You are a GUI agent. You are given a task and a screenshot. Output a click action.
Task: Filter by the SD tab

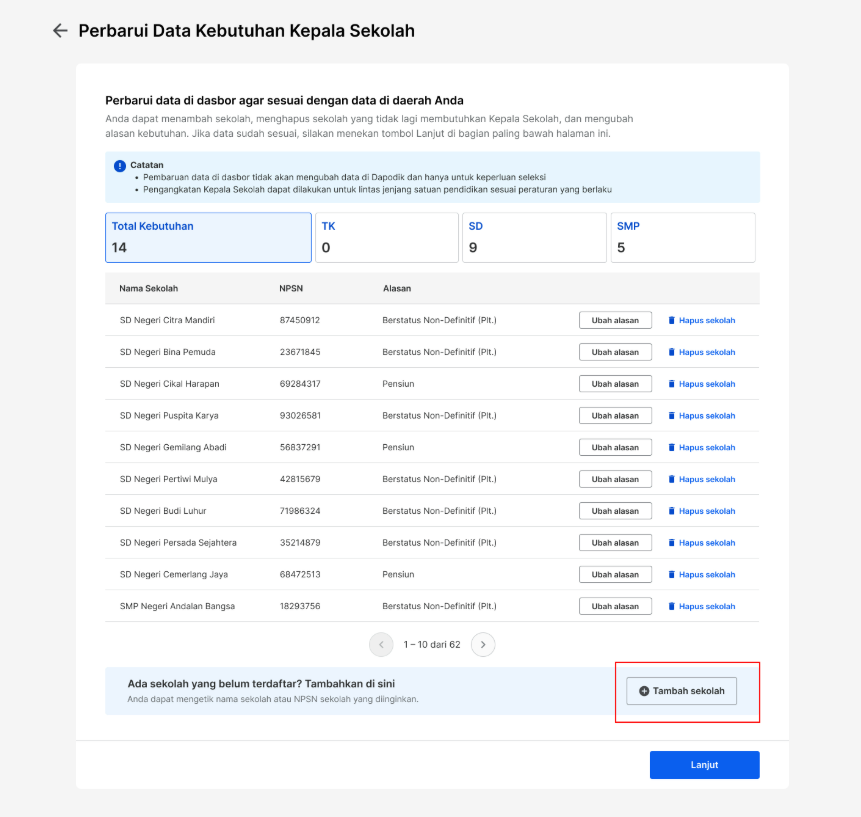click(x=534, y=237)
